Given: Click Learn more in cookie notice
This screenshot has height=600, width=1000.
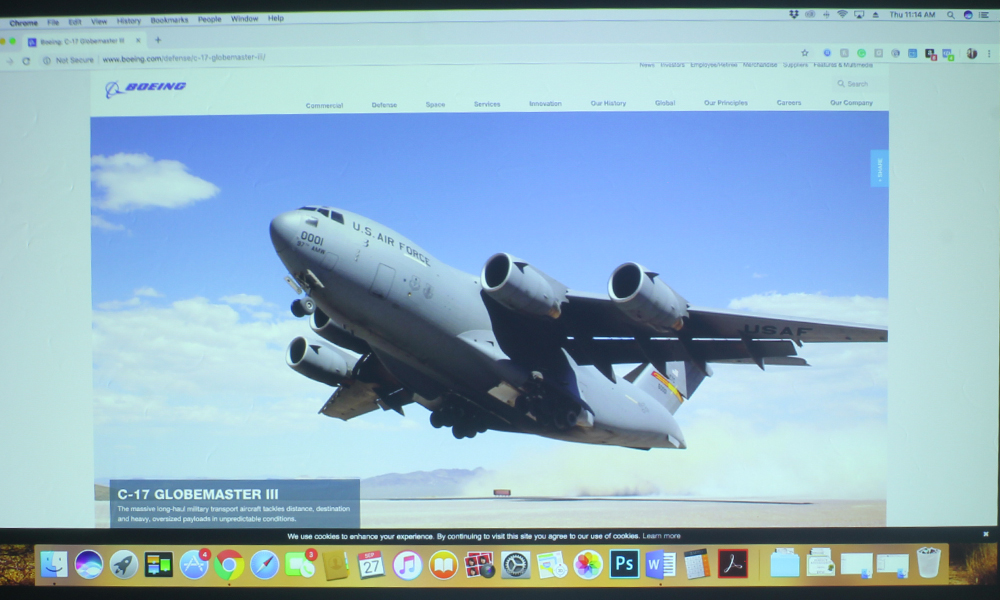Looking at the screenshot, I should 661,536.
